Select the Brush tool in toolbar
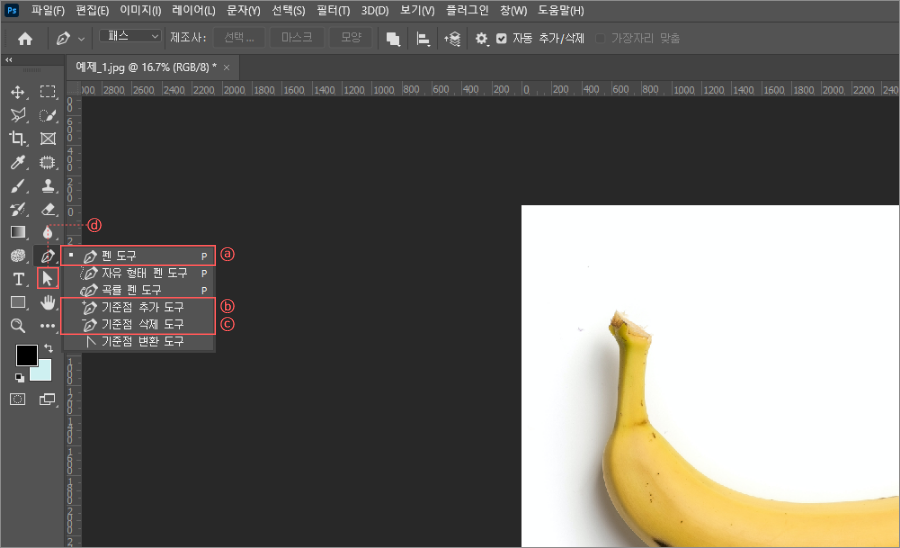This screenshot has width=900, height=548. pos(18,186)
